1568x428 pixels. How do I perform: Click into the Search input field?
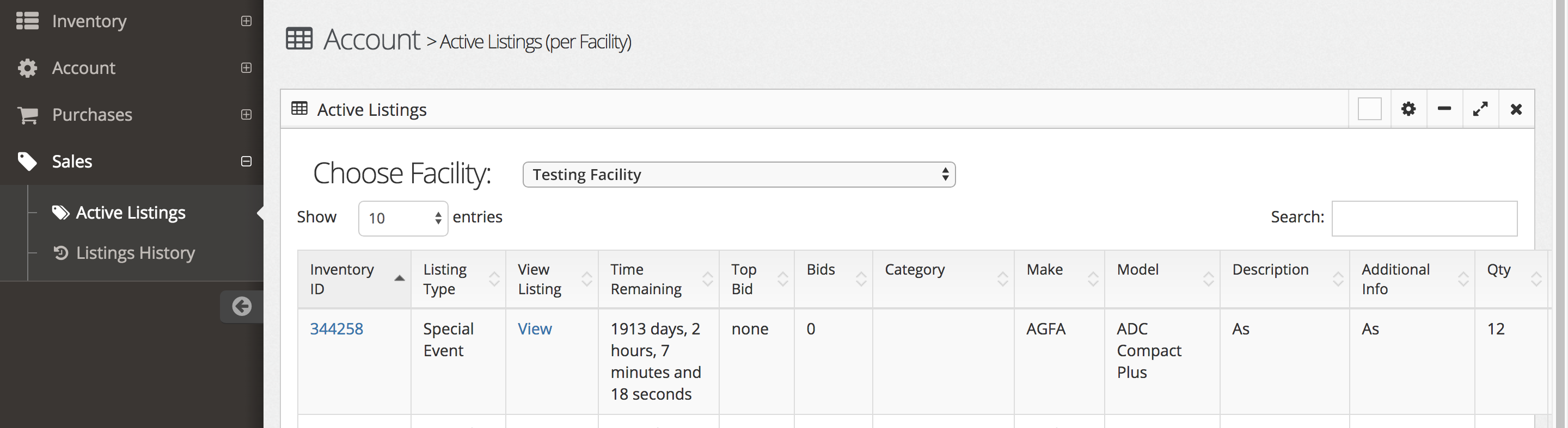click(x=1424, y=218)
